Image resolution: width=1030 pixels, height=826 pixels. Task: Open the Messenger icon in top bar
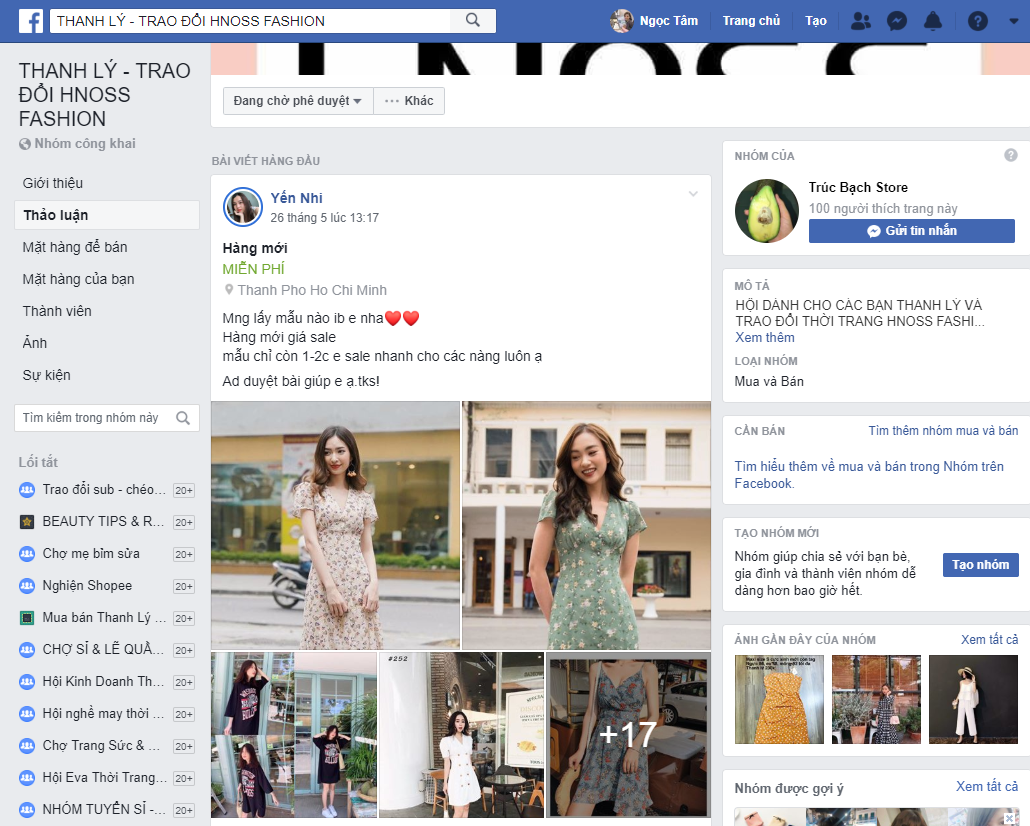(897, 21)
